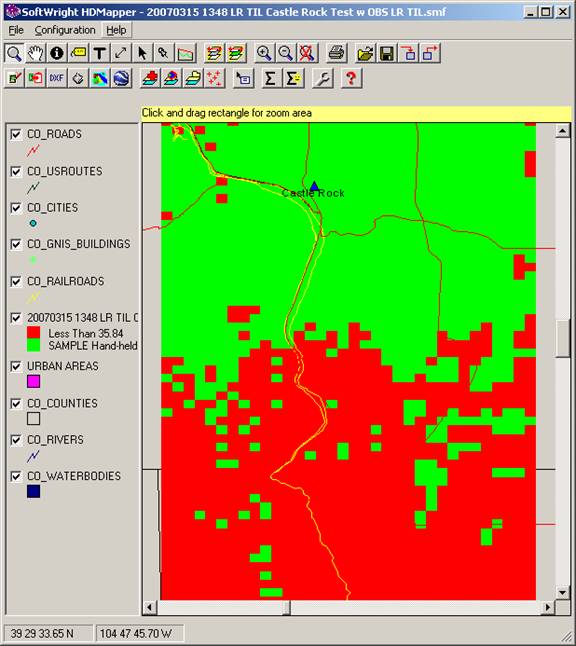Click the CO_COUNTIES outline swatch
Screen dimensions: 576x646
[33, 419]
